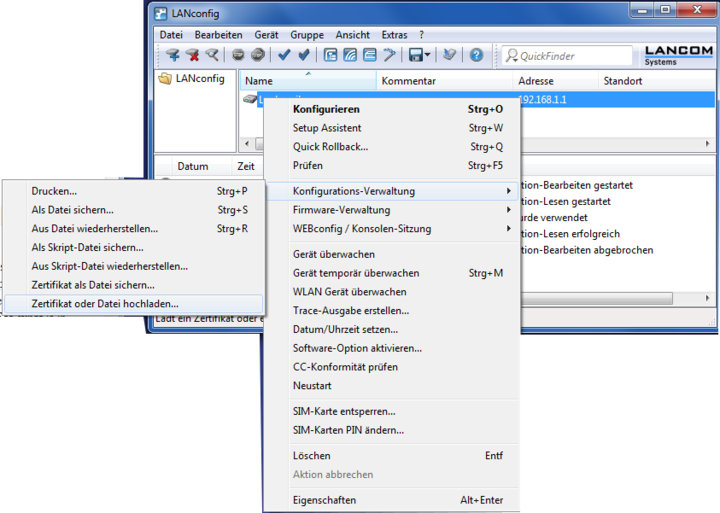Click the floppy disk save toolbar icon
720x513 pixels.
click(416, 56)
